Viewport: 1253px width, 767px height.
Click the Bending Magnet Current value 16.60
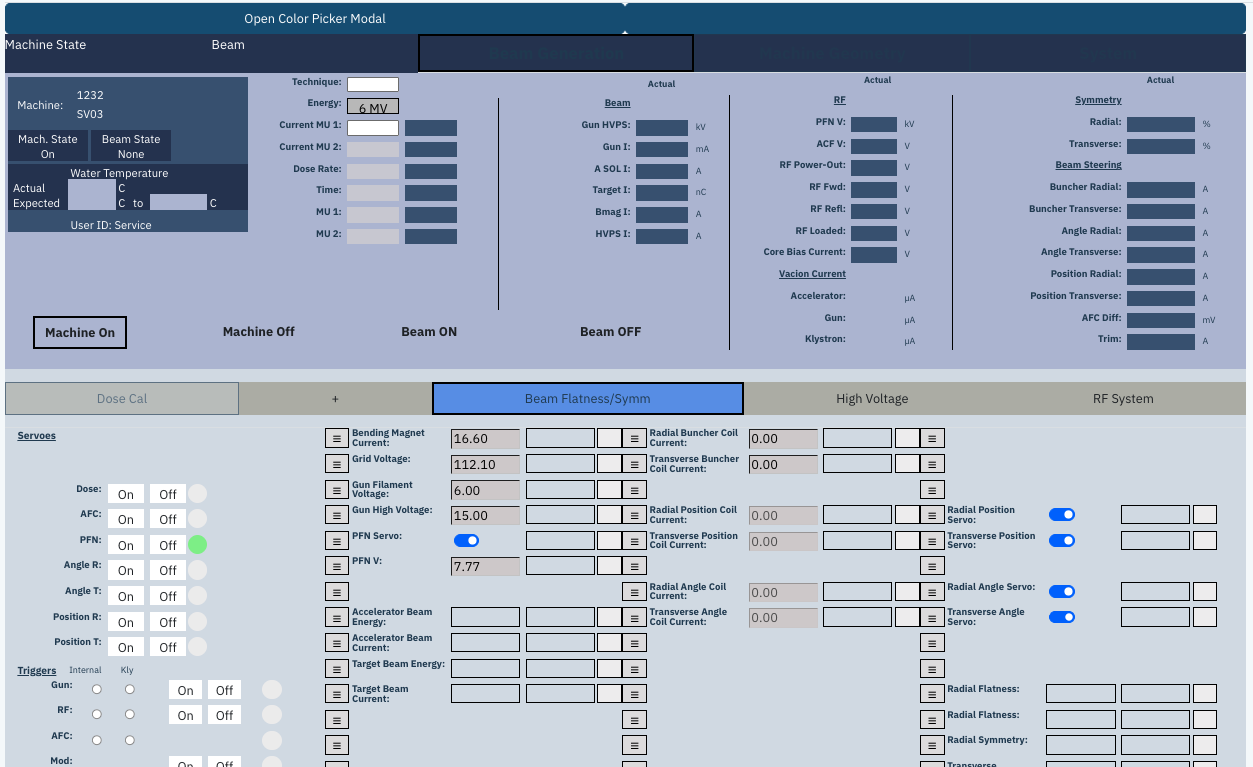(x=485, y=438)
